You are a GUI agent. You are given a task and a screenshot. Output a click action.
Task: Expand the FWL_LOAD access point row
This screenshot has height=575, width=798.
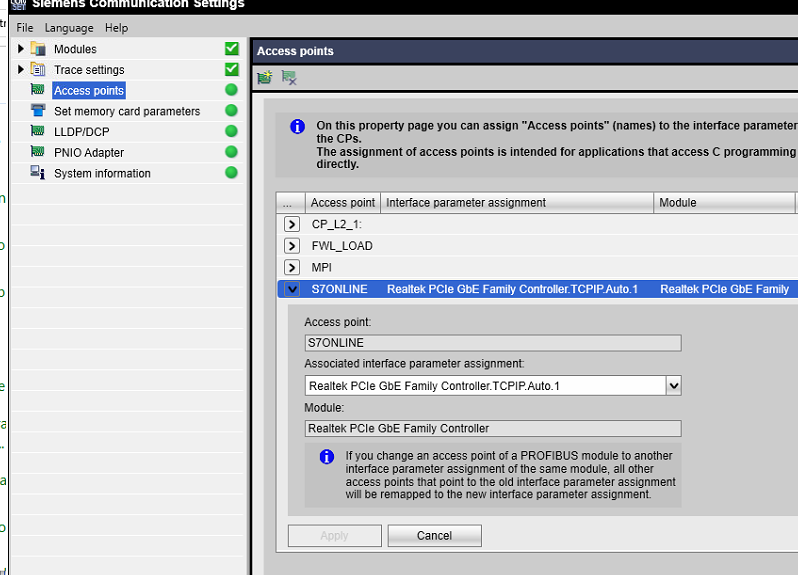point(292,246)
